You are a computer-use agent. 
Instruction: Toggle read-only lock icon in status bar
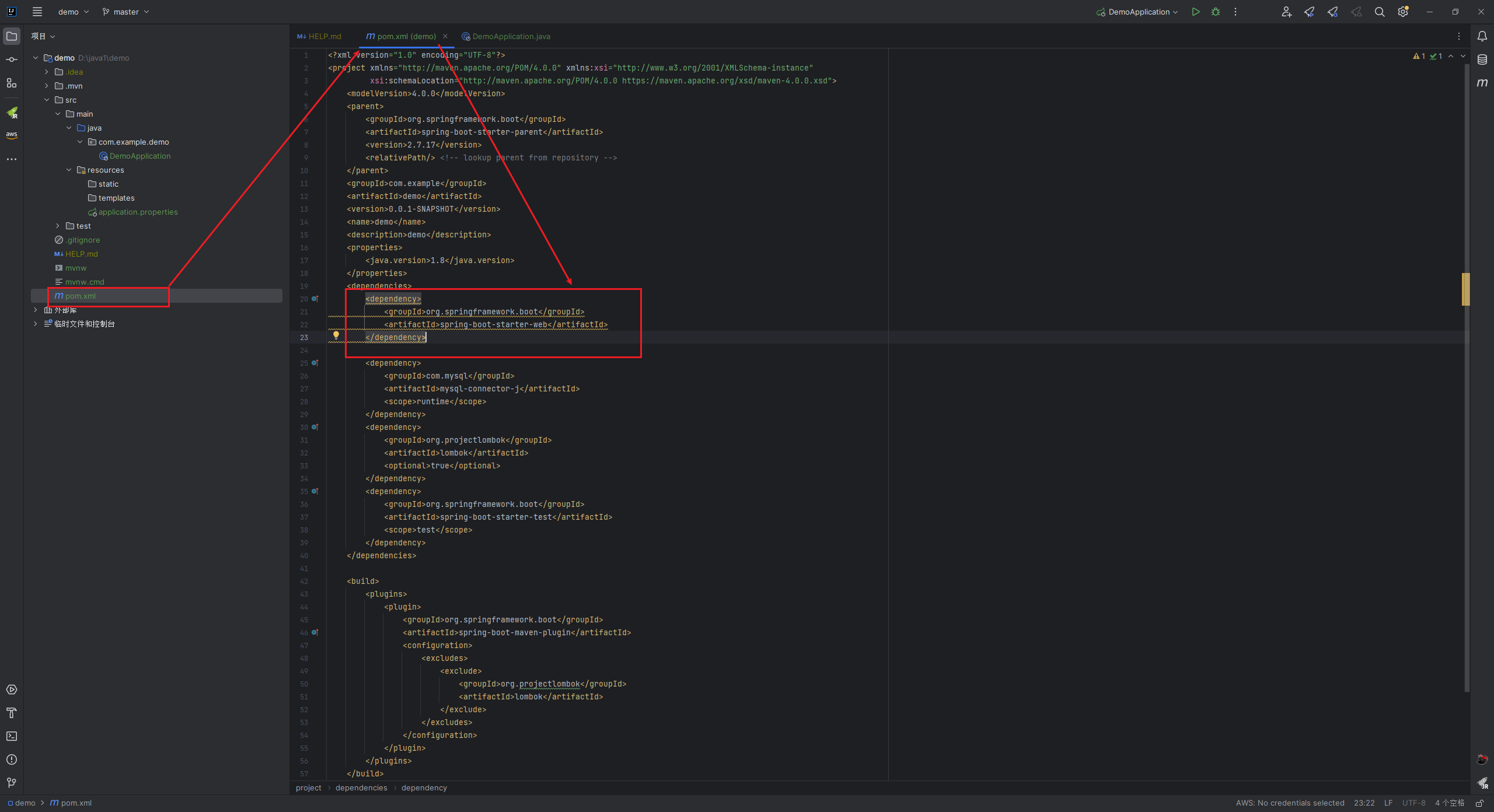[1479, 803]
